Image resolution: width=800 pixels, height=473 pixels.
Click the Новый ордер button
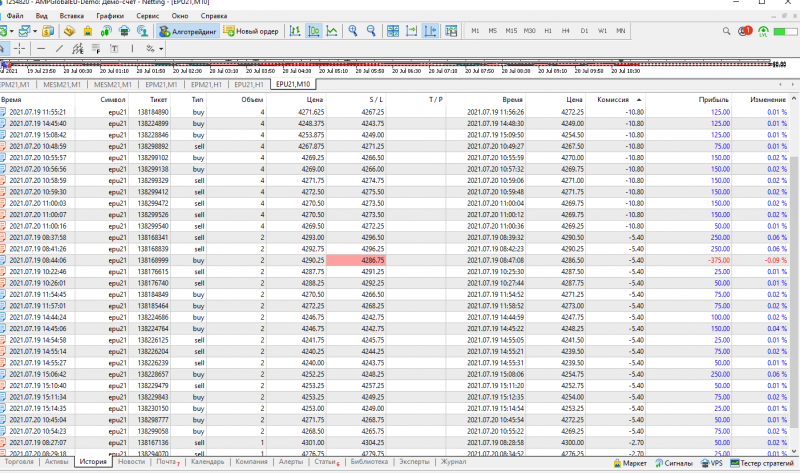click(x=250, y=31)
